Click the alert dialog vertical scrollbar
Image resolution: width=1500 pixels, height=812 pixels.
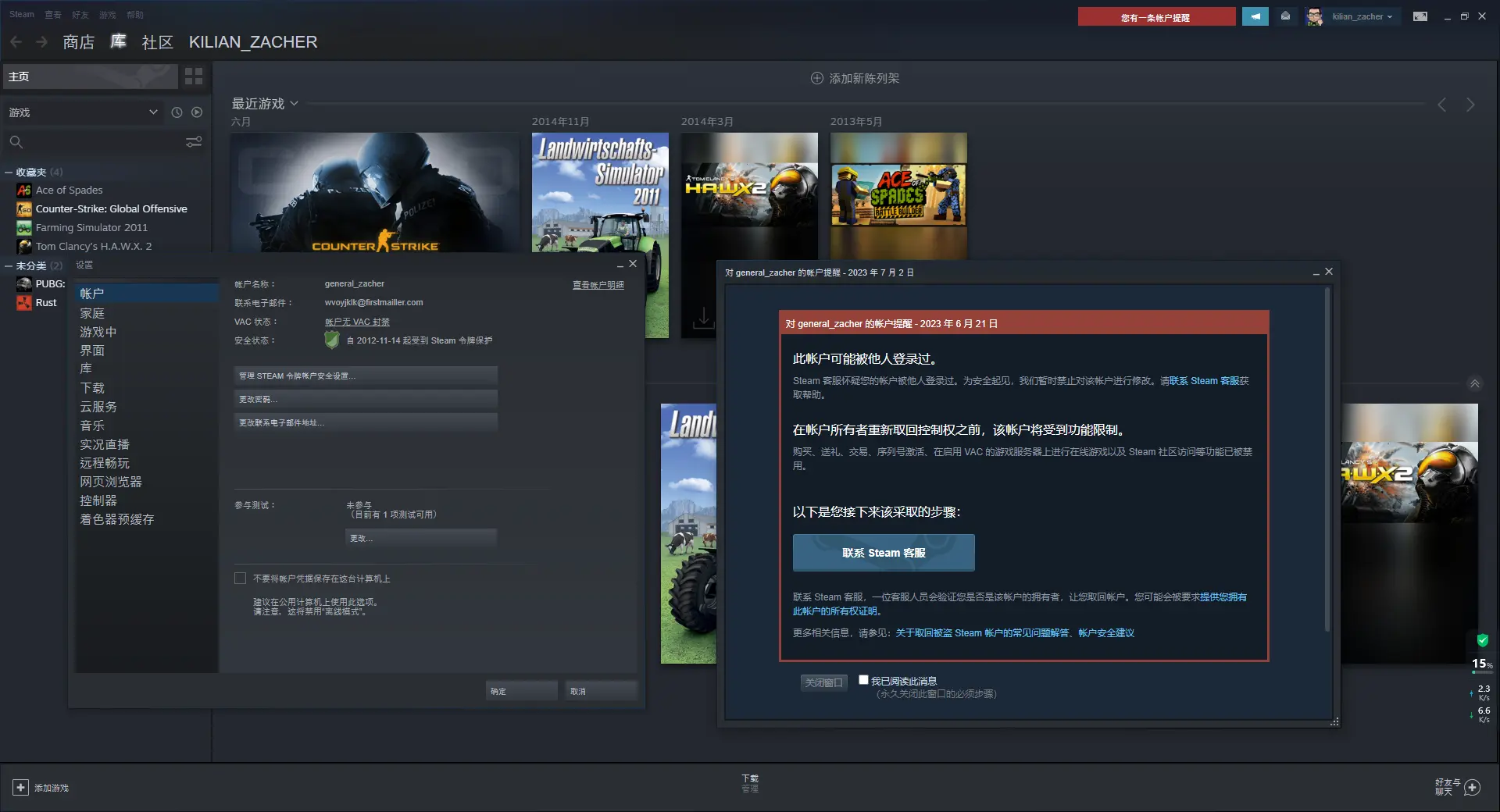1327,460
